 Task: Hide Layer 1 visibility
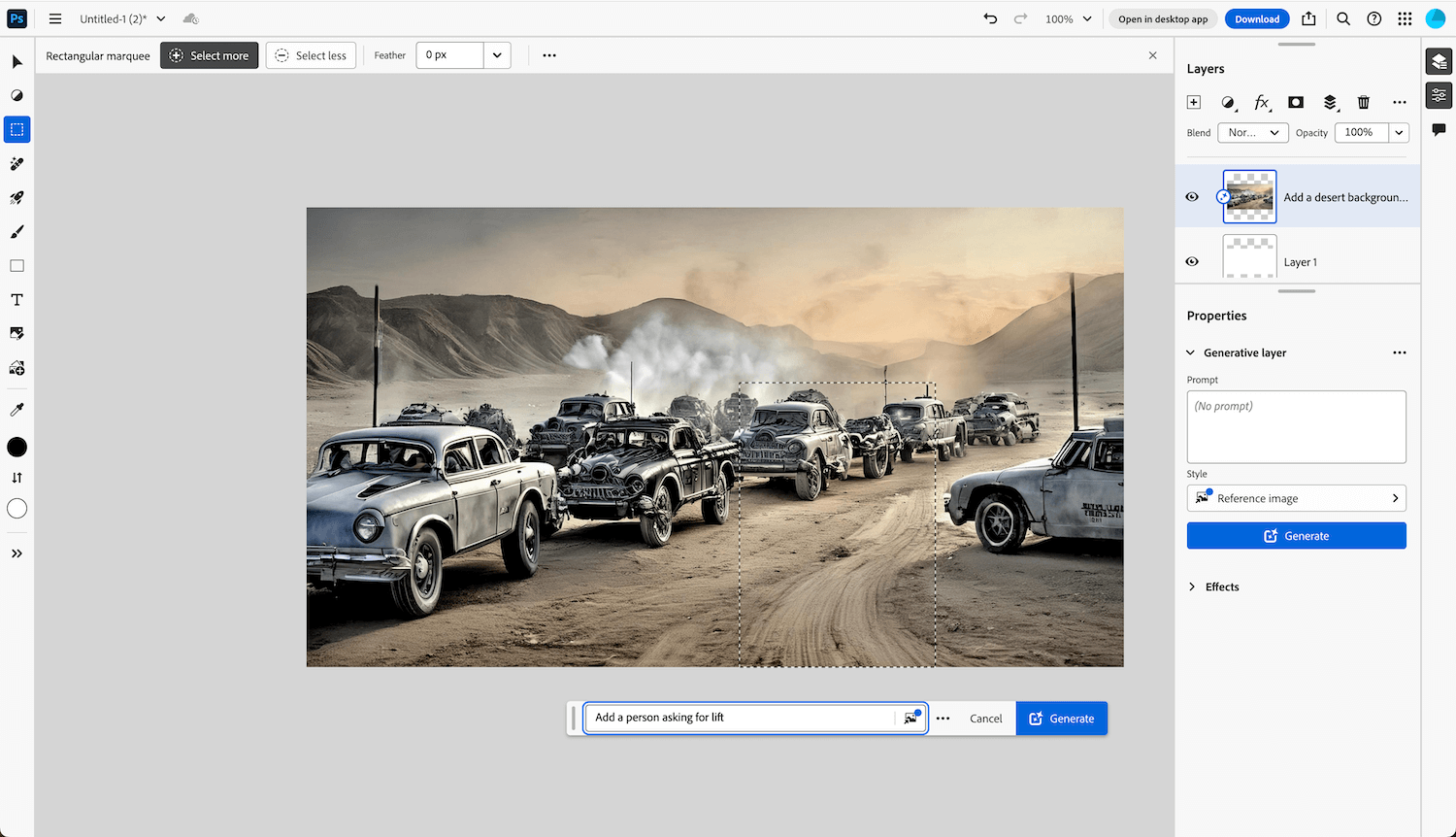click(x=1192, y=261)
